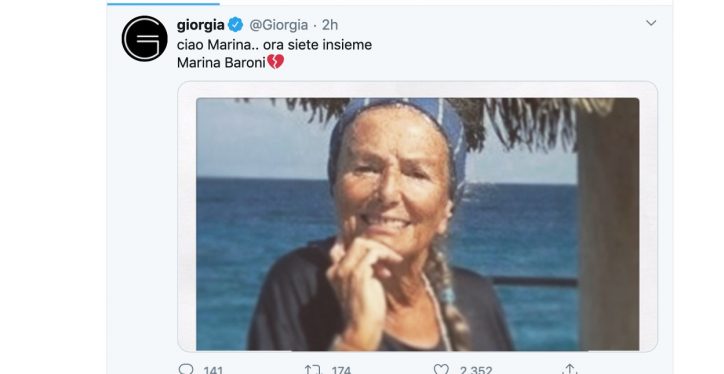Click empty tweet area right of the text
The image size is (724, 374).
click(508, 53)
